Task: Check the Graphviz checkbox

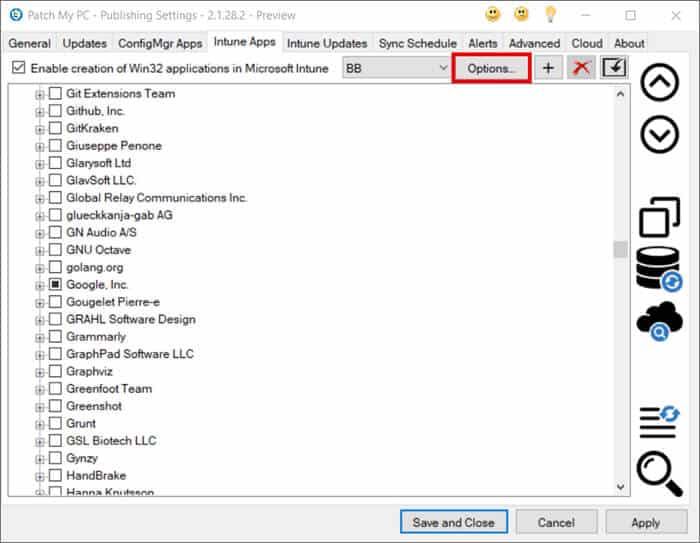Action: [x=55, y=372]
